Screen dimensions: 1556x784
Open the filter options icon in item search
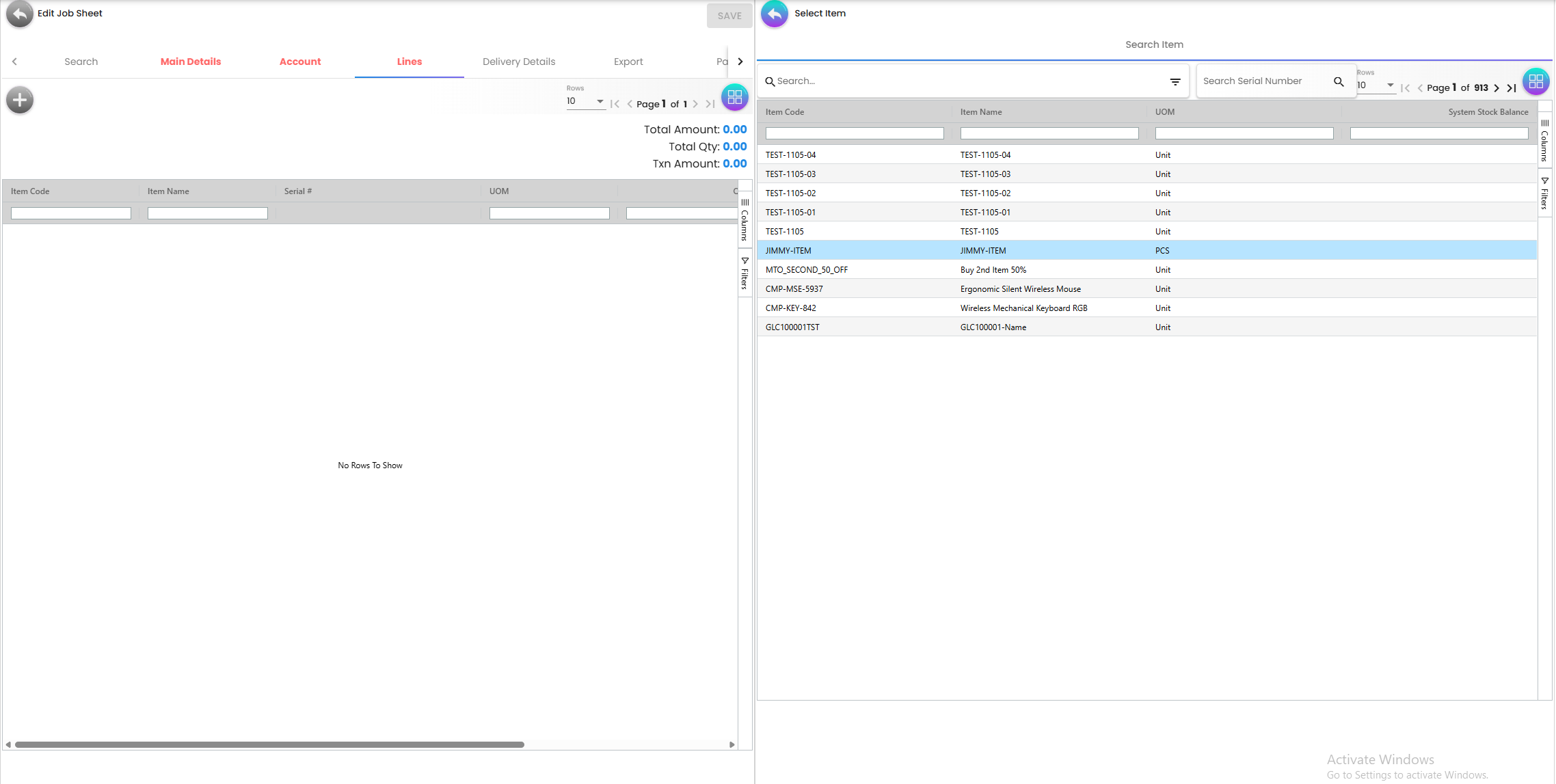[1175, 81]
